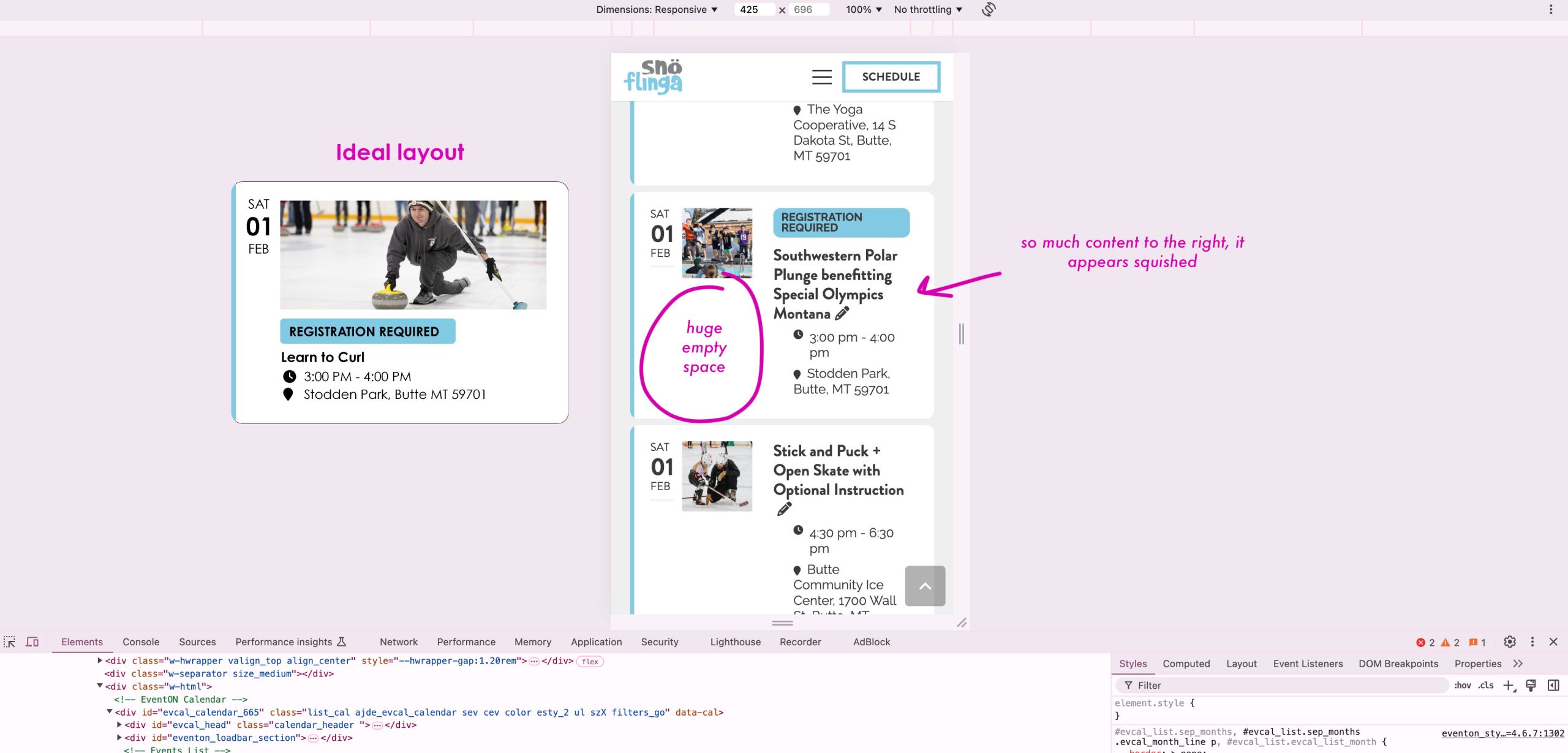This screenshot has width=1568, height=753.
Task: Expand the w-hwrapper div node
Action: [x=100, y=660]
